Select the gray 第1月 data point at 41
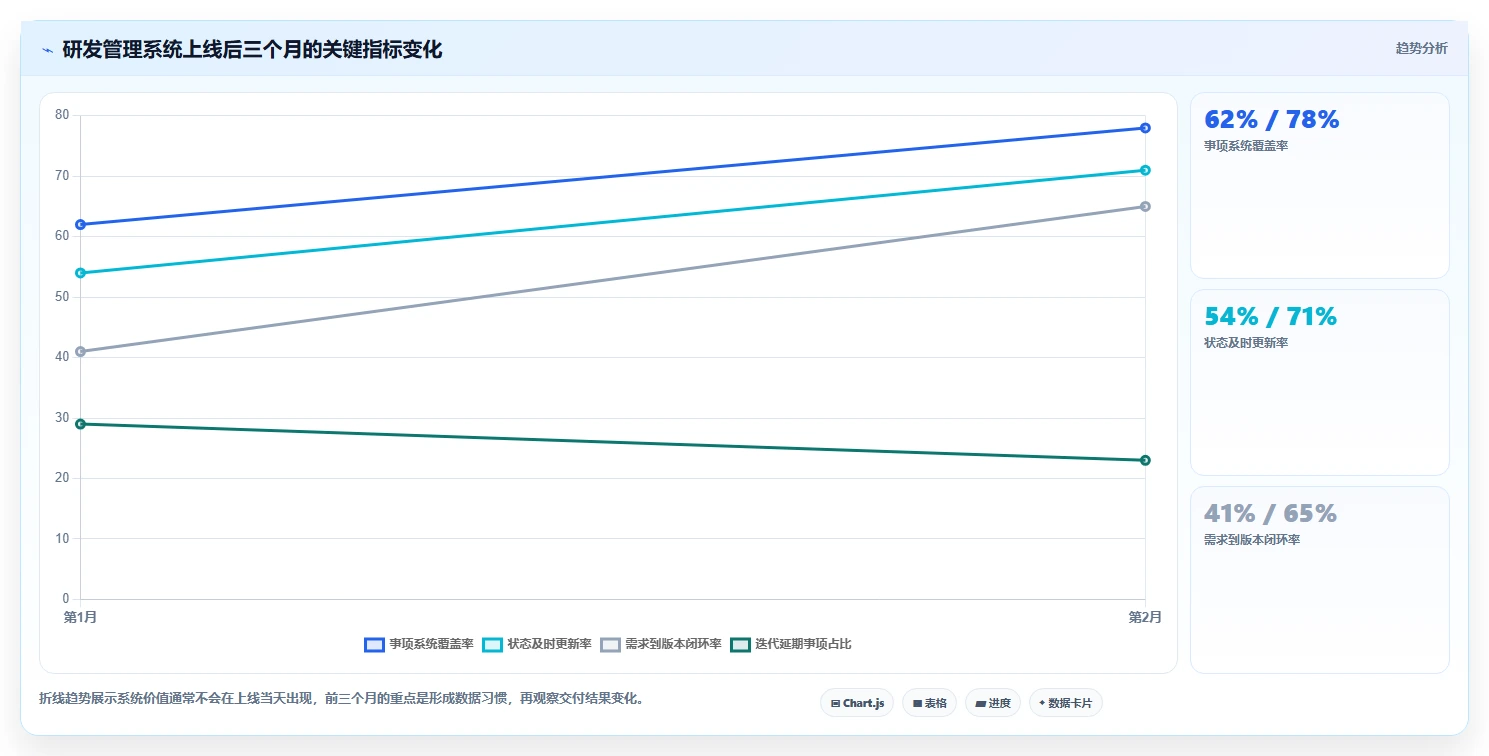The image size is (1489, 756). (80, 351)
